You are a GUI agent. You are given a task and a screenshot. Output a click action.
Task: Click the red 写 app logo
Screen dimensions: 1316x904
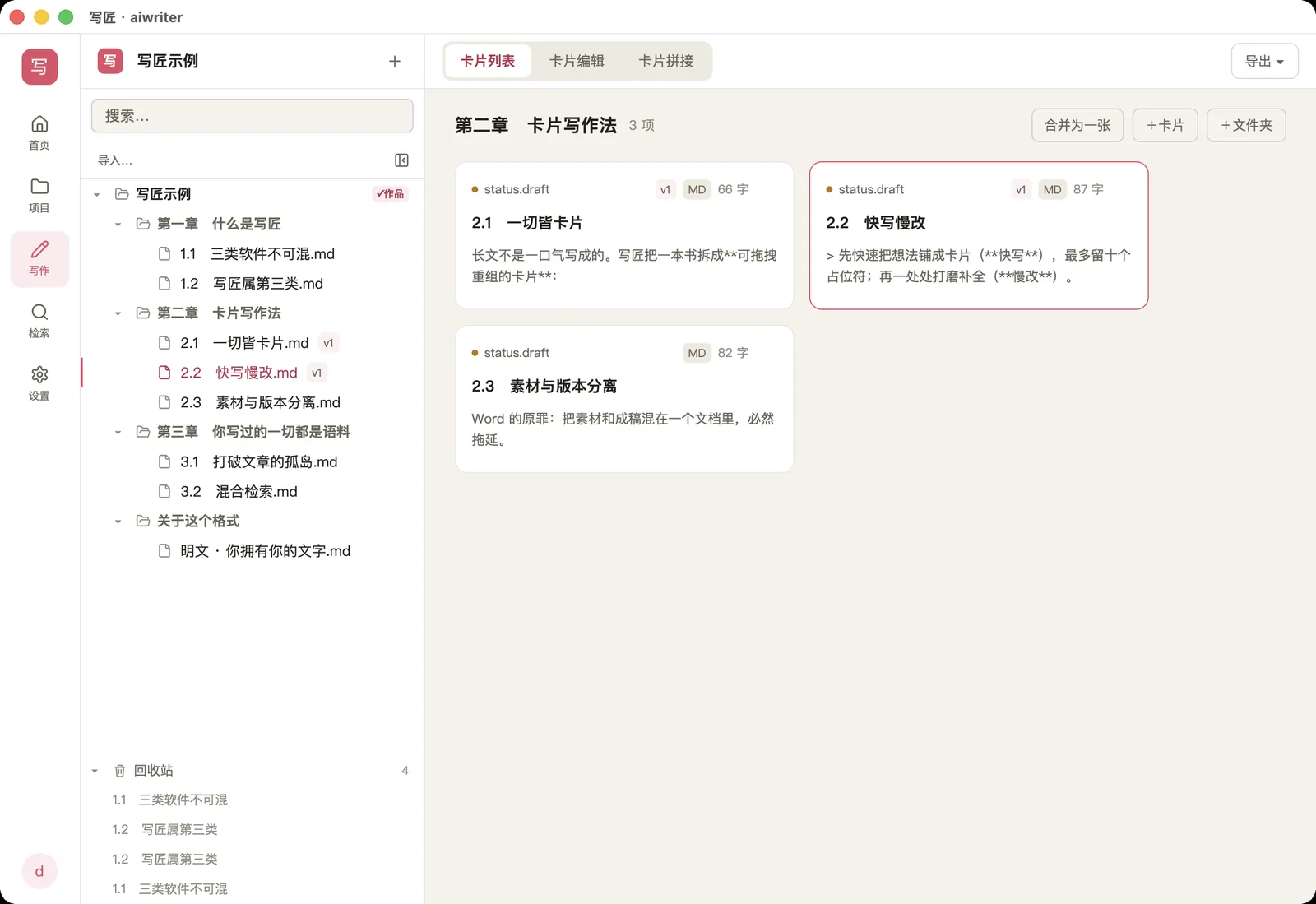coord(39,66)
